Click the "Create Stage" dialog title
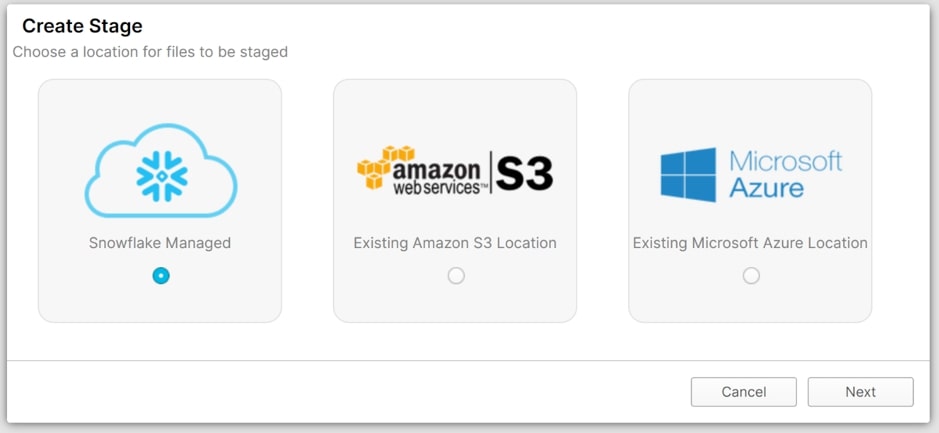Image resolution: width=939 pixels, height=433 pixels. 82,26
